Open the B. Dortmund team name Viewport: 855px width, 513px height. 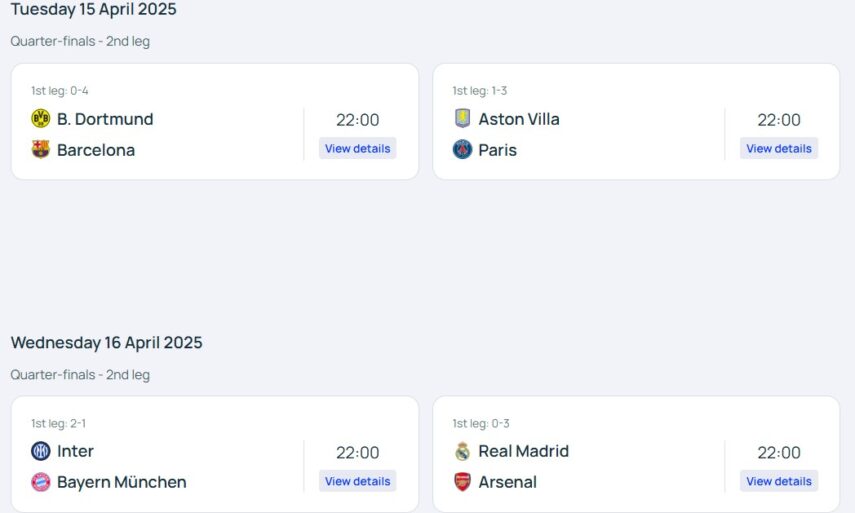pyautogui.click(x=105, y=119)
